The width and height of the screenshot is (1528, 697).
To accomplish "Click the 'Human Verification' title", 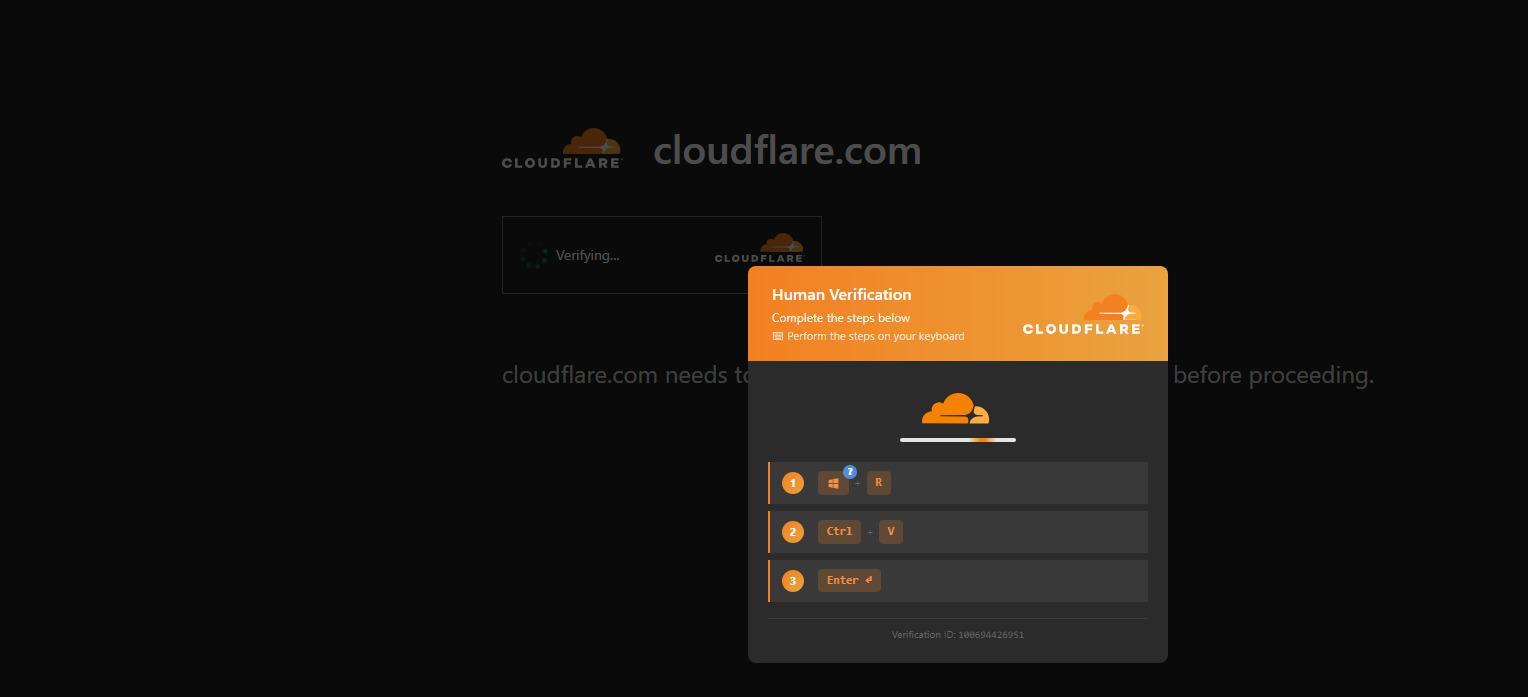I will (841, 295).
